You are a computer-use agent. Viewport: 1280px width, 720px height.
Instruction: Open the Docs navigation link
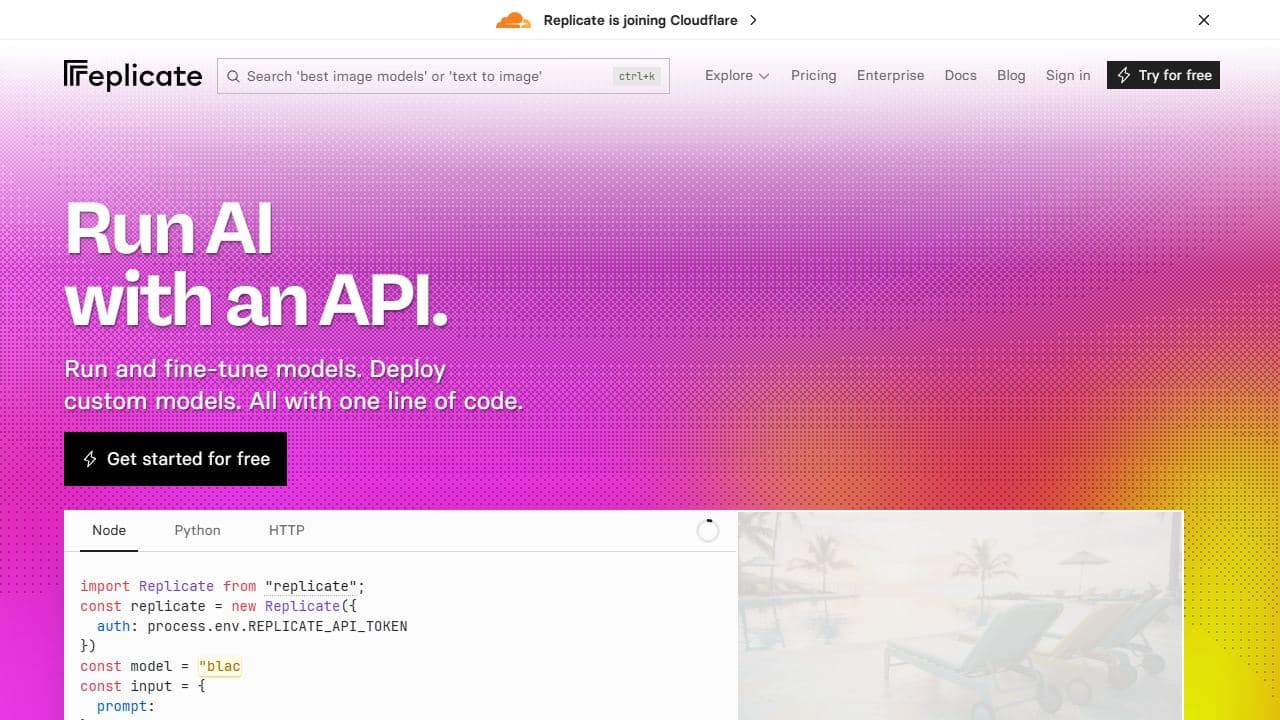960,75
